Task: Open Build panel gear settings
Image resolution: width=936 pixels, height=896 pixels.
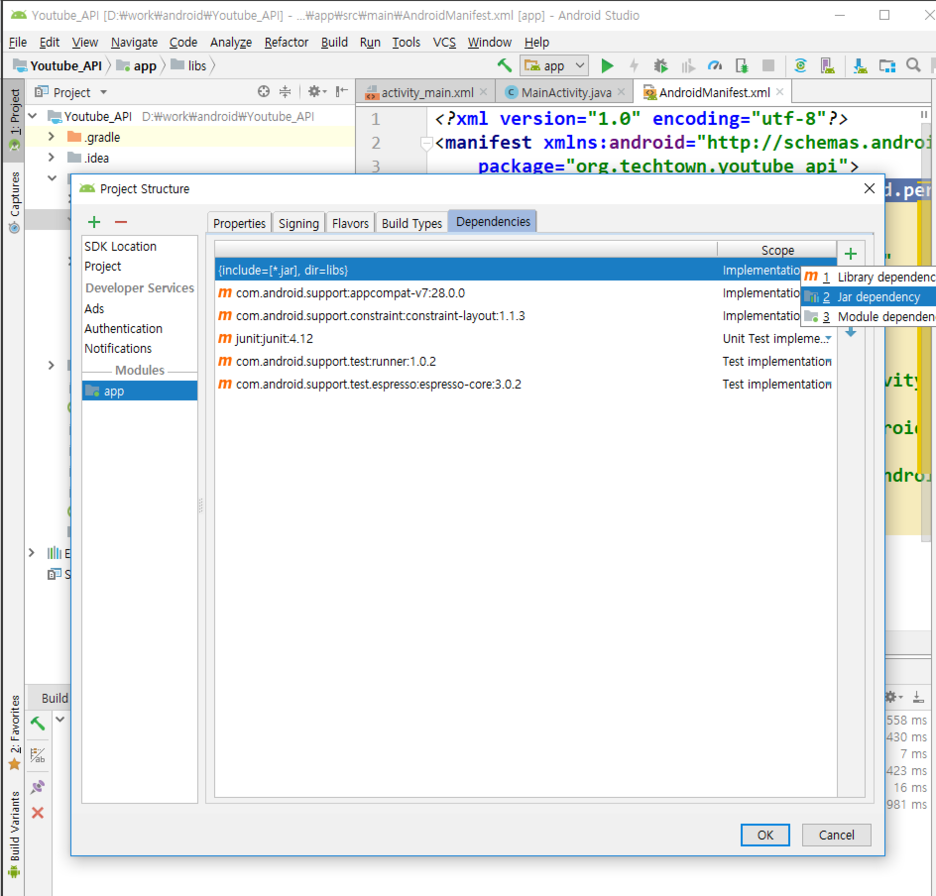Action: click(893, 697)
